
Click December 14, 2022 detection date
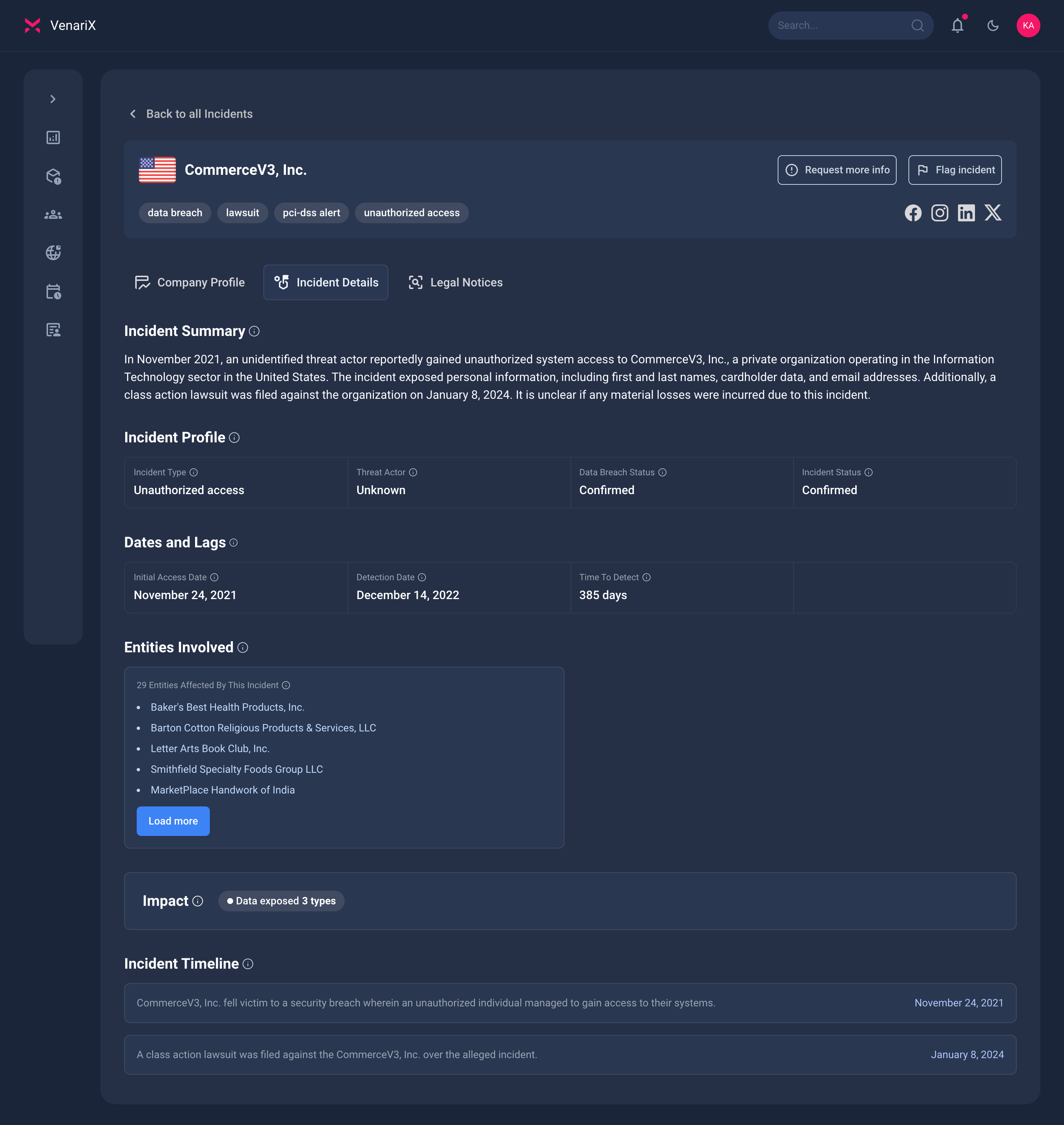(407, 595)
